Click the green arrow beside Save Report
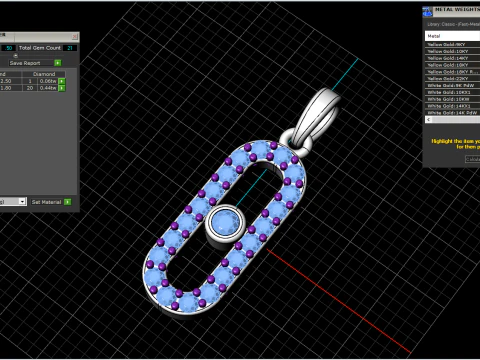This screenshot has width=480, height=360. coord(58,63)
